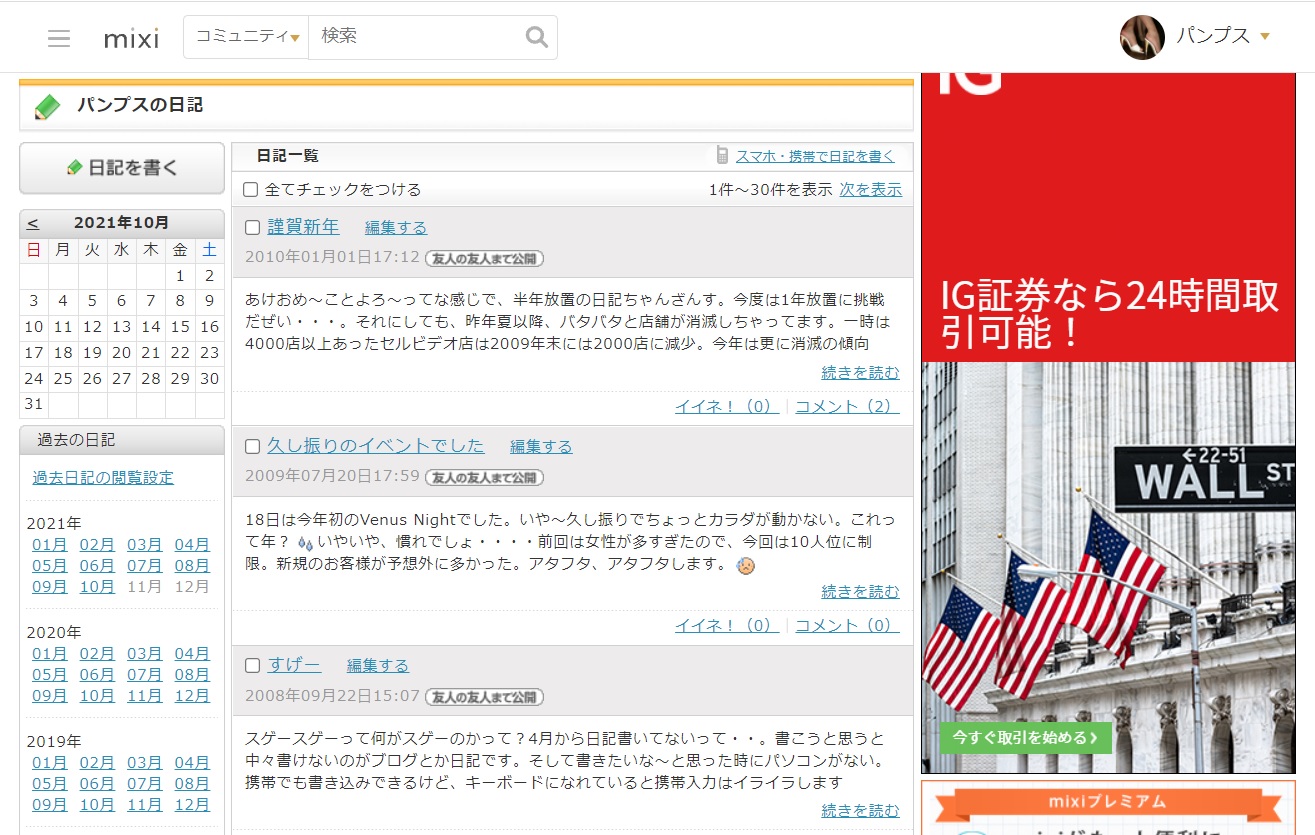Check the 謹賀新年 entry checkbox
The width and height of the screenshot is (1315, 835).
tap(253, 228)
